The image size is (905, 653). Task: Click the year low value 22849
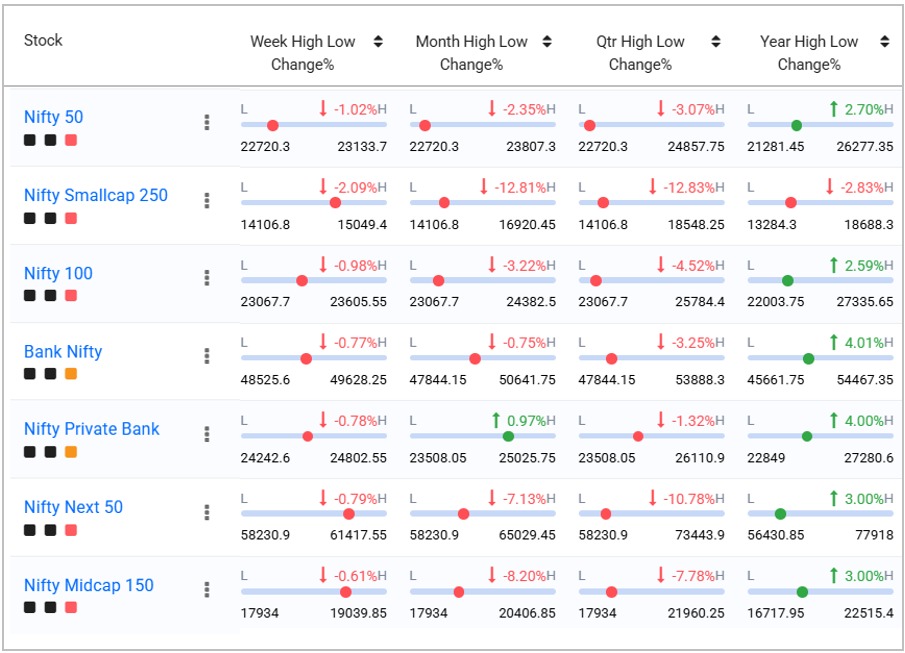point(766,458)
